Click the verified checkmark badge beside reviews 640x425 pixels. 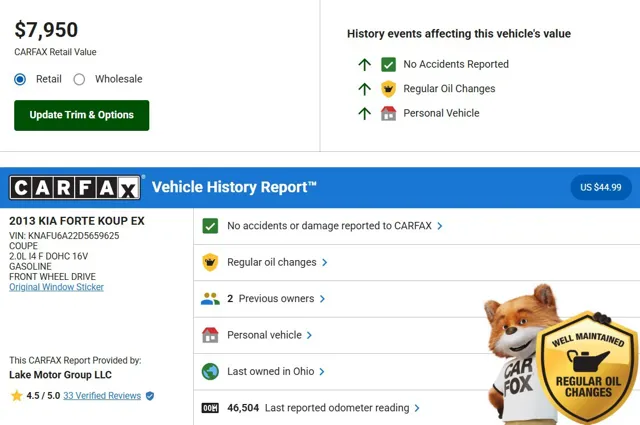point(150,396)
